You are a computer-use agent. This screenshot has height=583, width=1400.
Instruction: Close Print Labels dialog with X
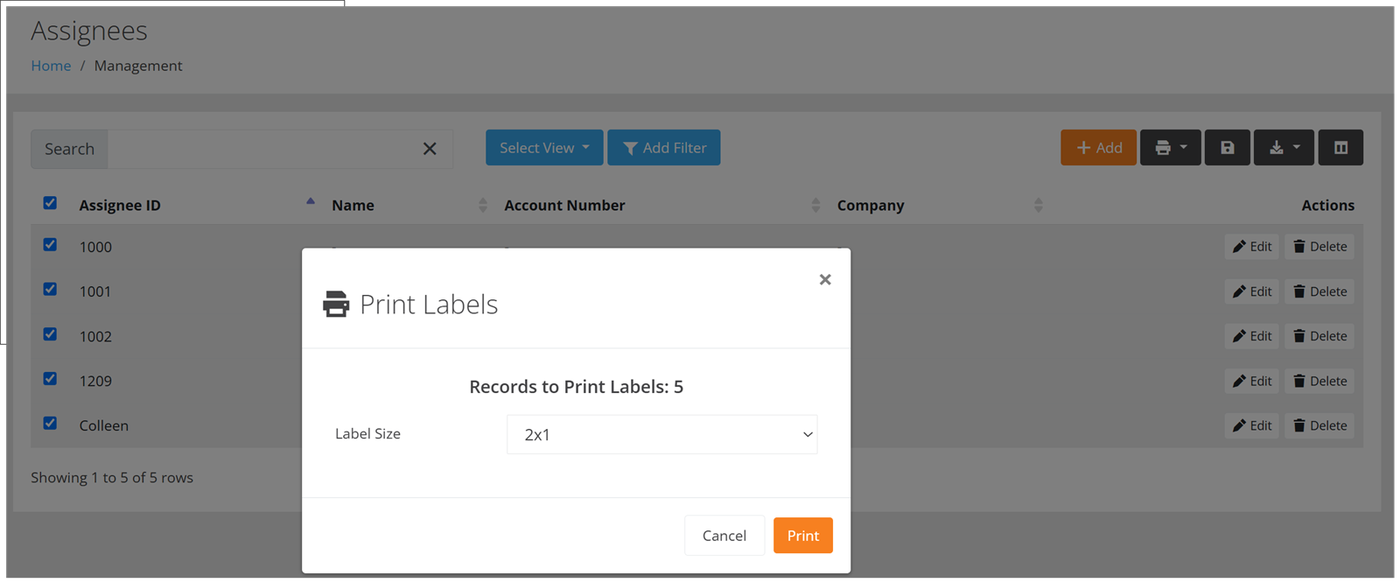coord(825,280)
